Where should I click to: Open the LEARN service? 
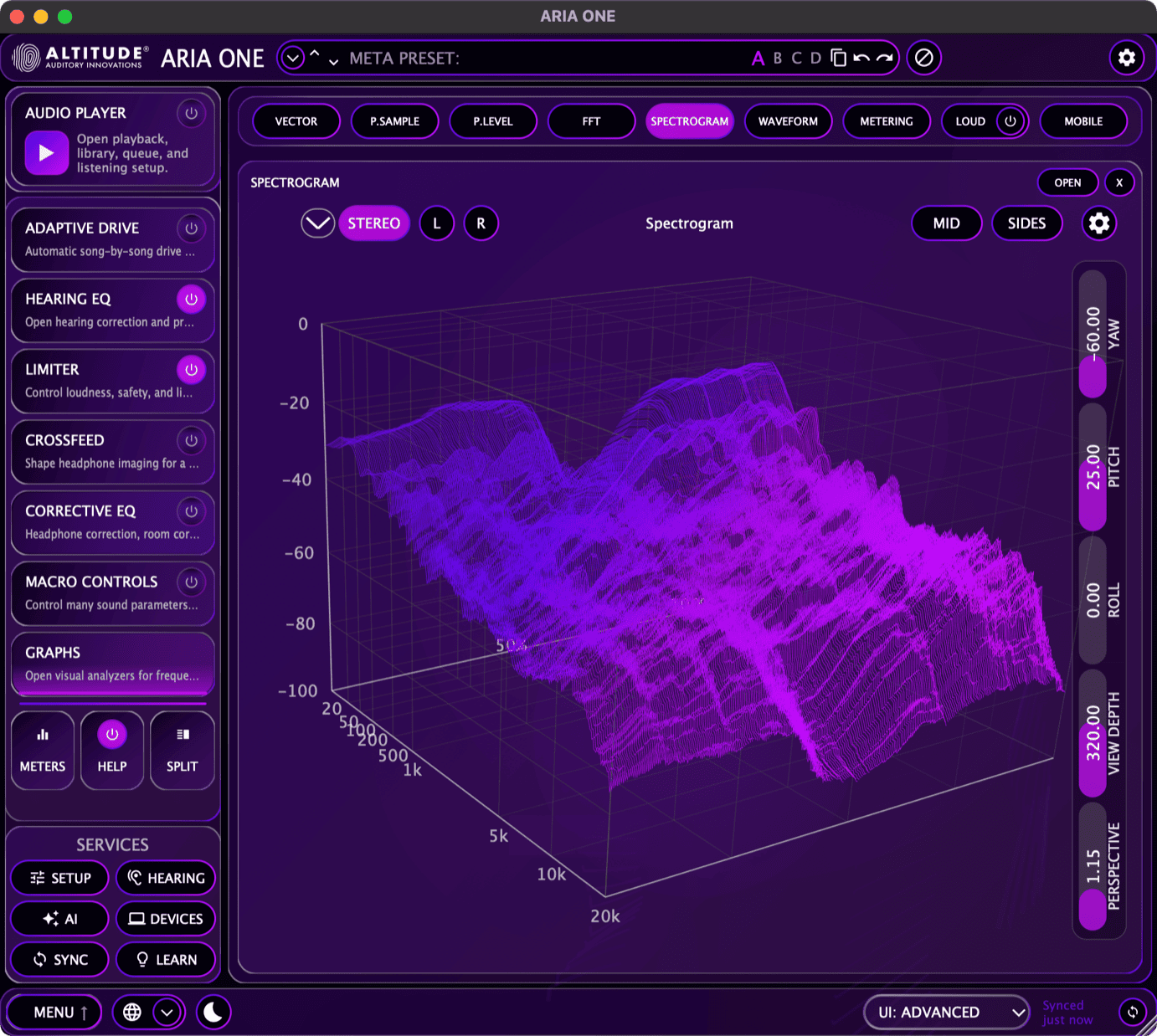[166, 960]
